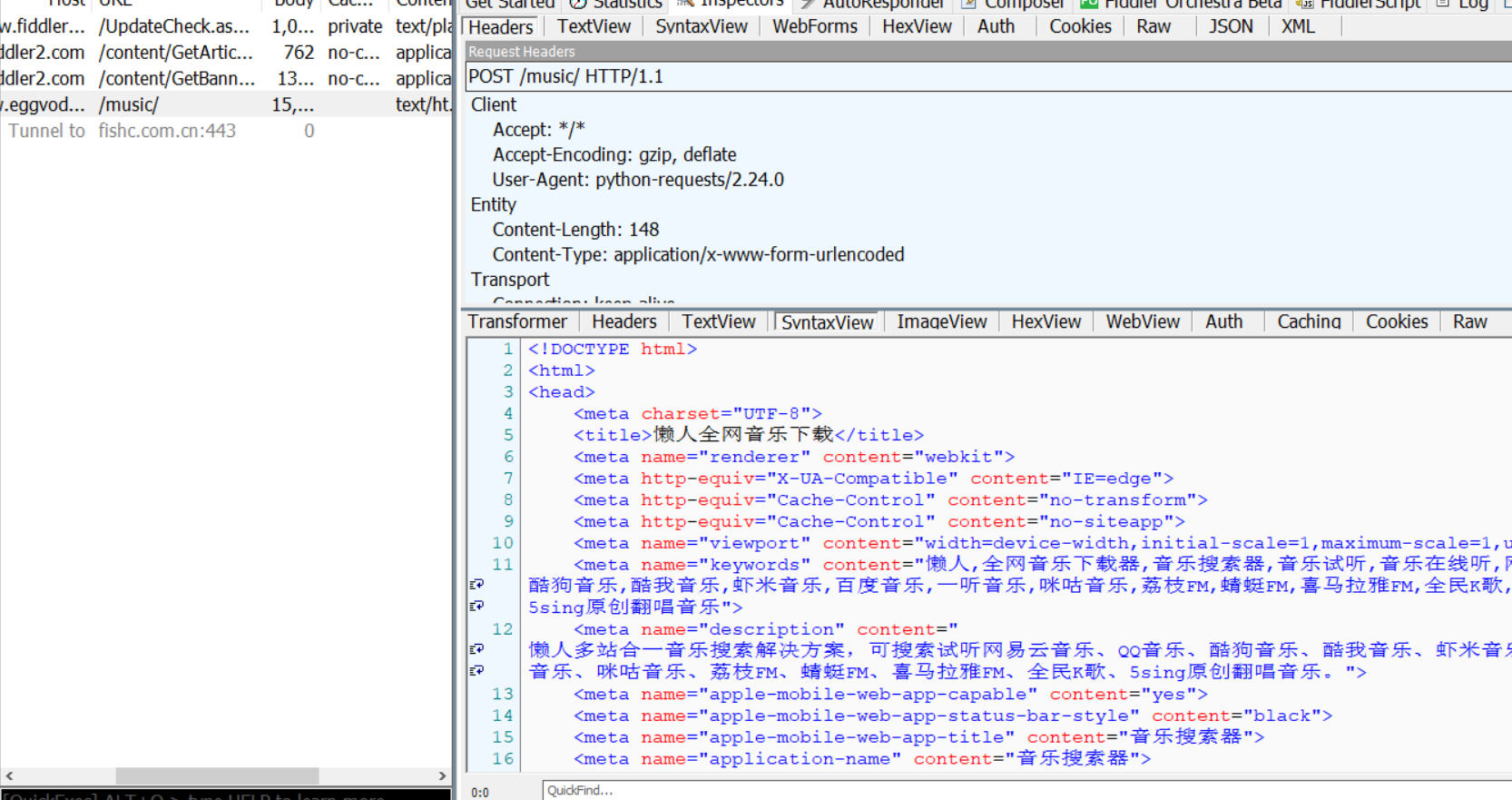
Task: Click the meta renderer webkit line
Action: pyautogui.click(x=794, y=457)
